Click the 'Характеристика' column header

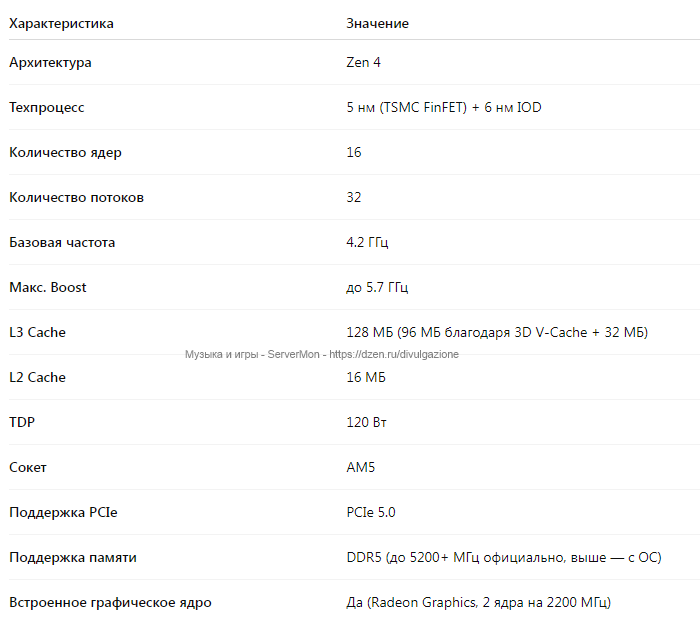pyautogui.click(x=61, y=24)
